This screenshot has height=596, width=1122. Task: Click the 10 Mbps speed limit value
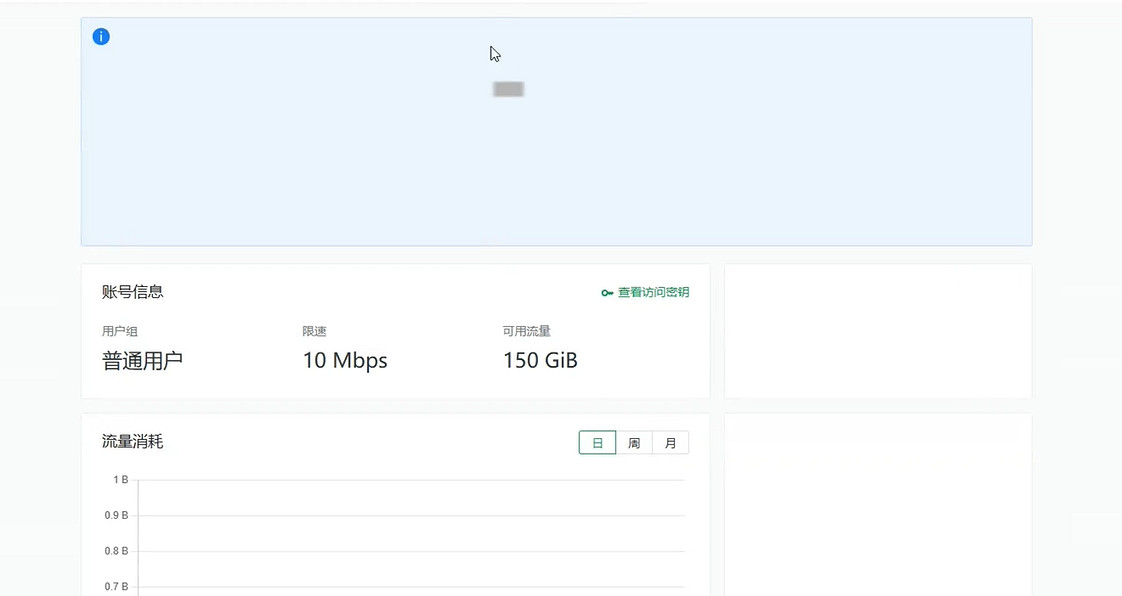coord(345,361)
